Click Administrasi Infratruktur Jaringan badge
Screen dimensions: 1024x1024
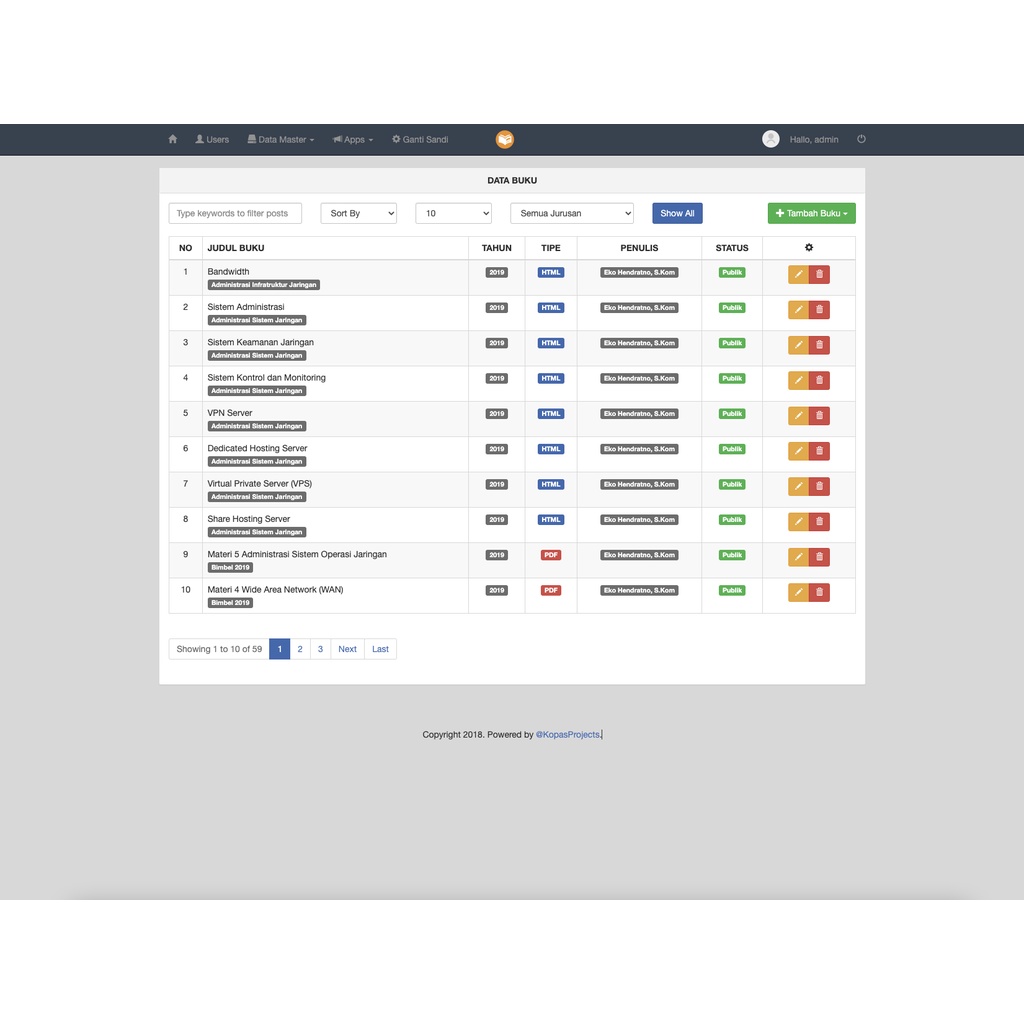(264, 285)
